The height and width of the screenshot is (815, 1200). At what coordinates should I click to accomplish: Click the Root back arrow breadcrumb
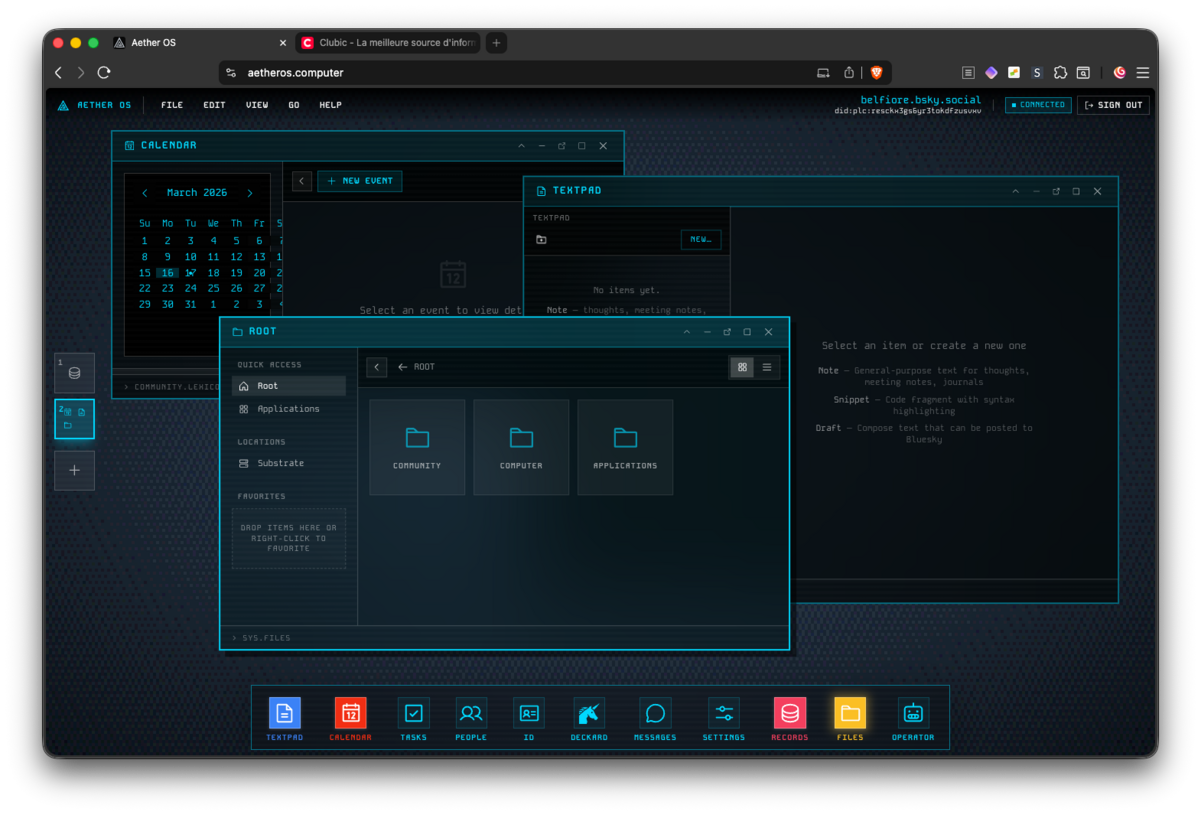(x=416, y=367)
